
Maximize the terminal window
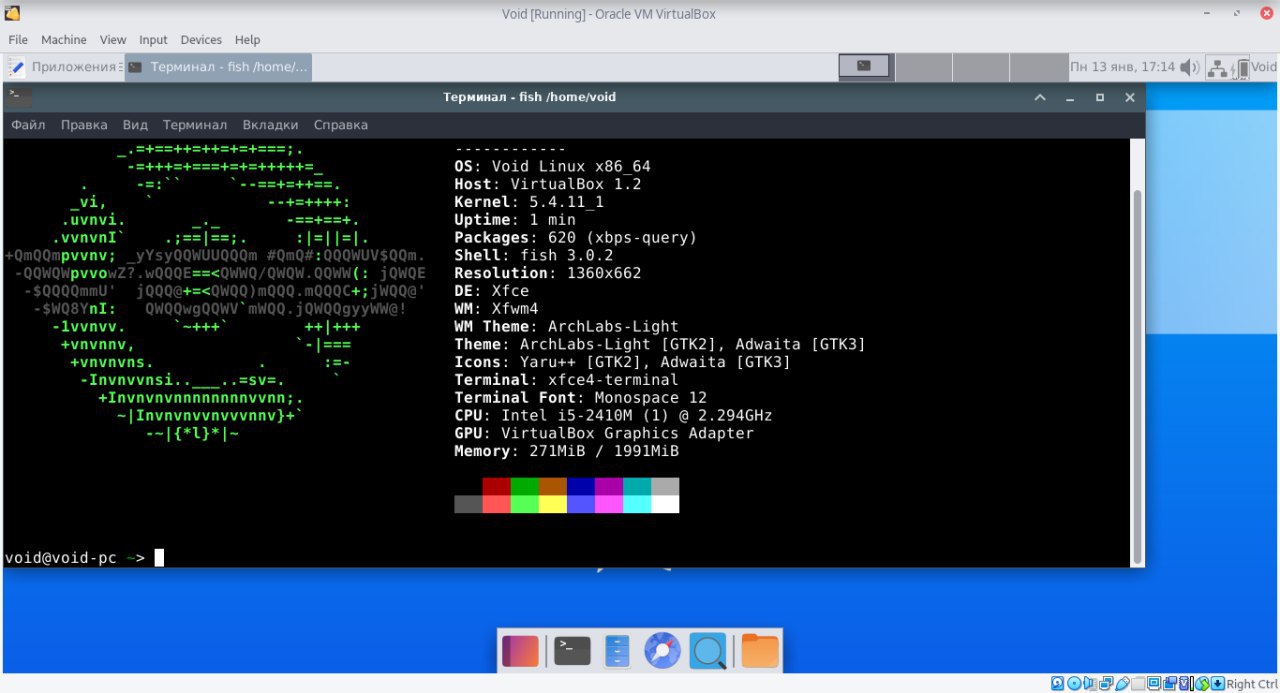pos(1100,97)
